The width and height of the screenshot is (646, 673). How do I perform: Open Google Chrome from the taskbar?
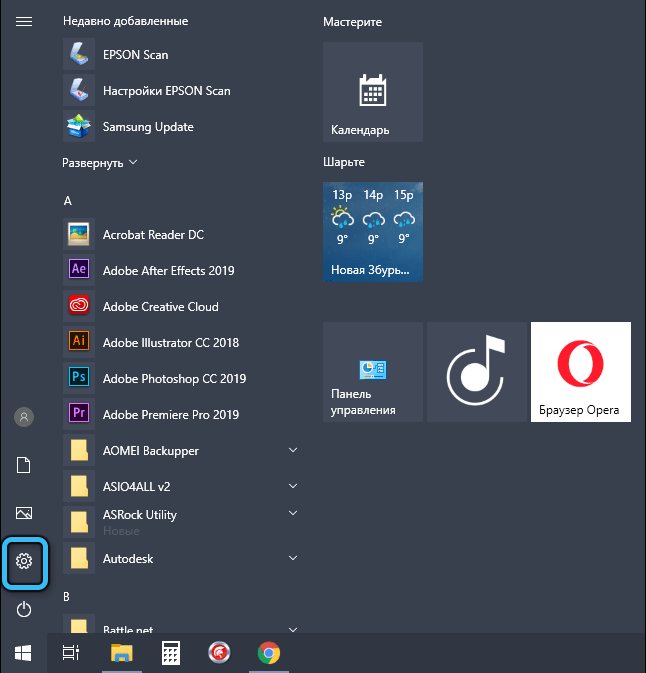[269, 653]
